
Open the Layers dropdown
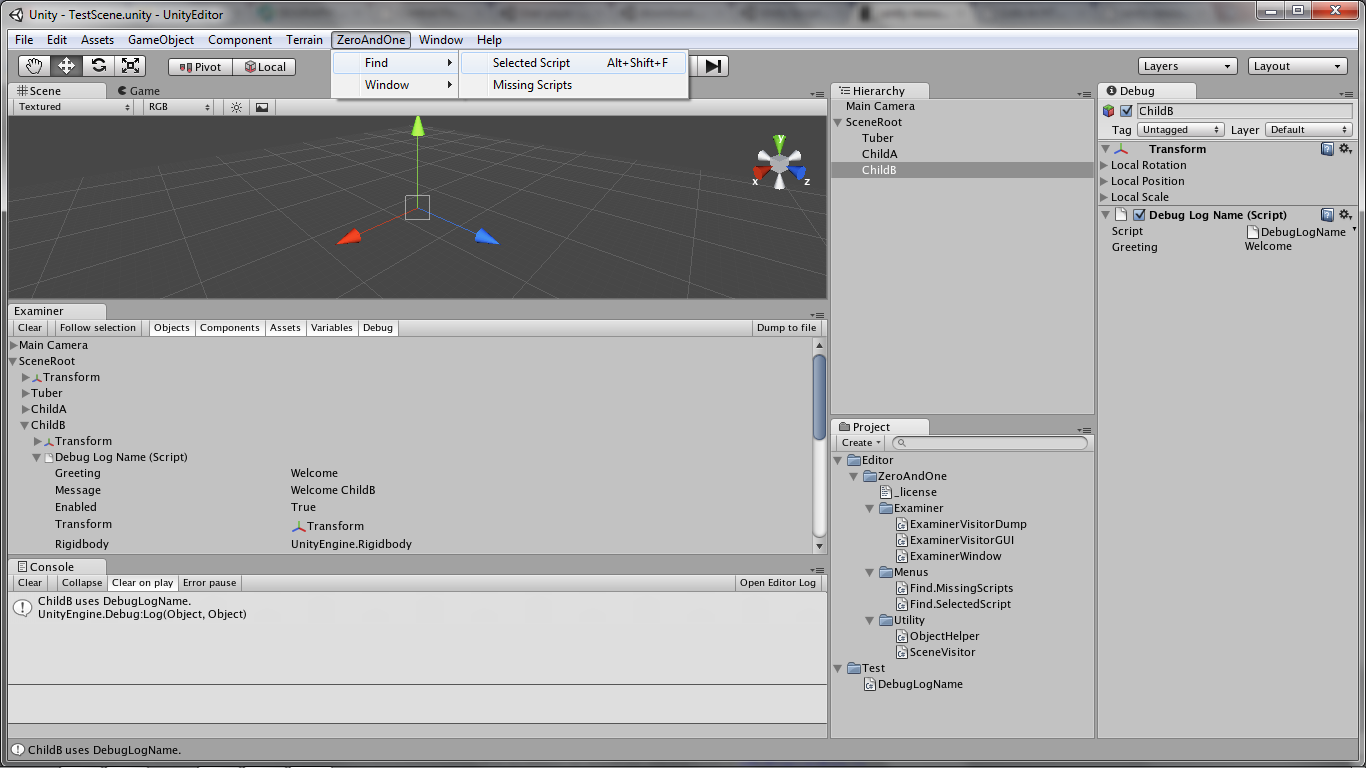coord(1188,66)
